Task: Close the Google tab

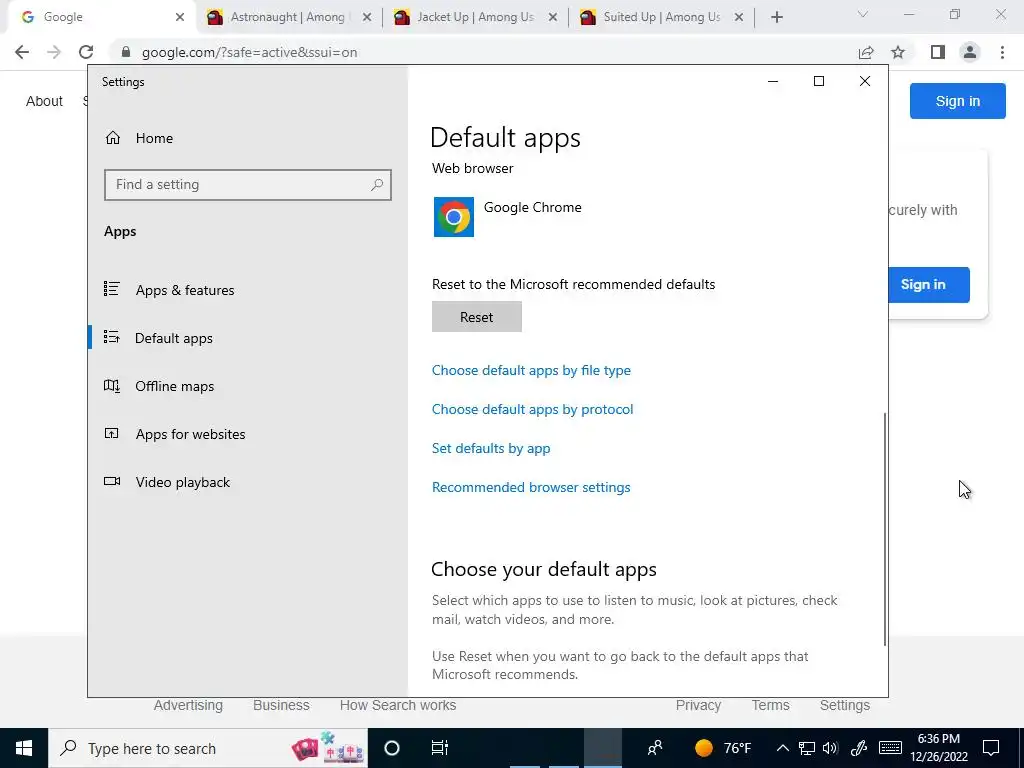Action: pos(180,18)
